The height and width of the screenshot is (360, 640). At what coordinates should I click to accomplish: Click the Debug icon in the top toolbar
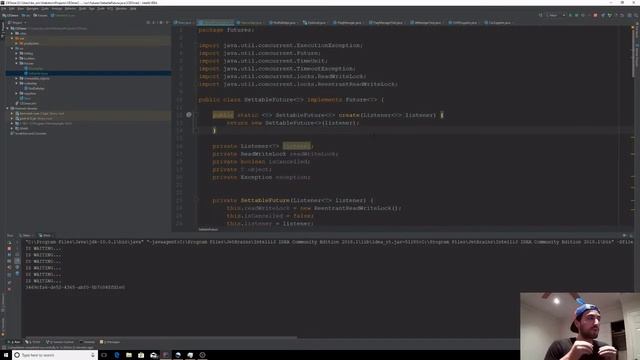point(577,16)
